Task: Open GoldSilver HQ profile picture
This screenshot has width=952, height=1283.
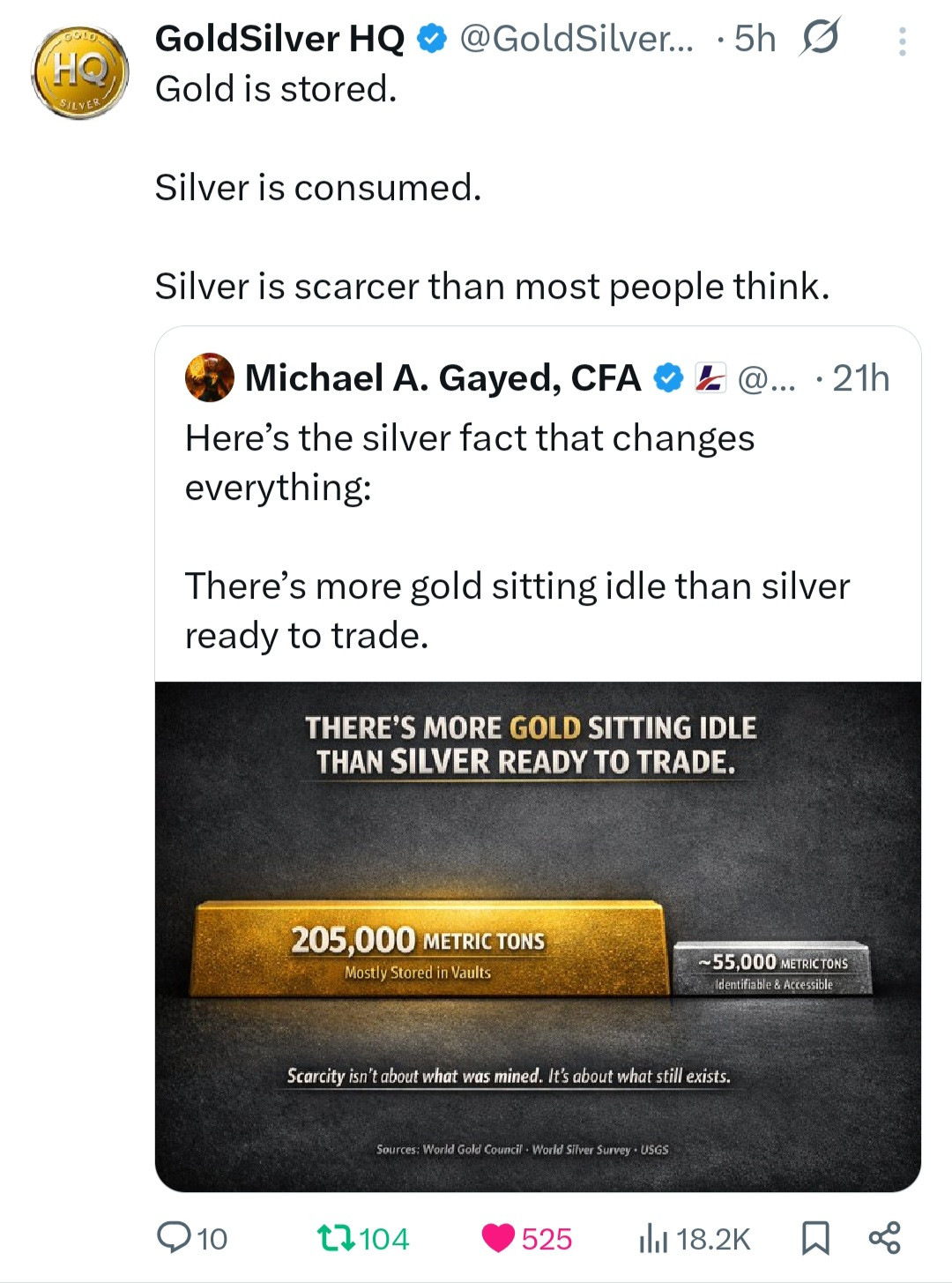Action: click(x=80, y=73)
